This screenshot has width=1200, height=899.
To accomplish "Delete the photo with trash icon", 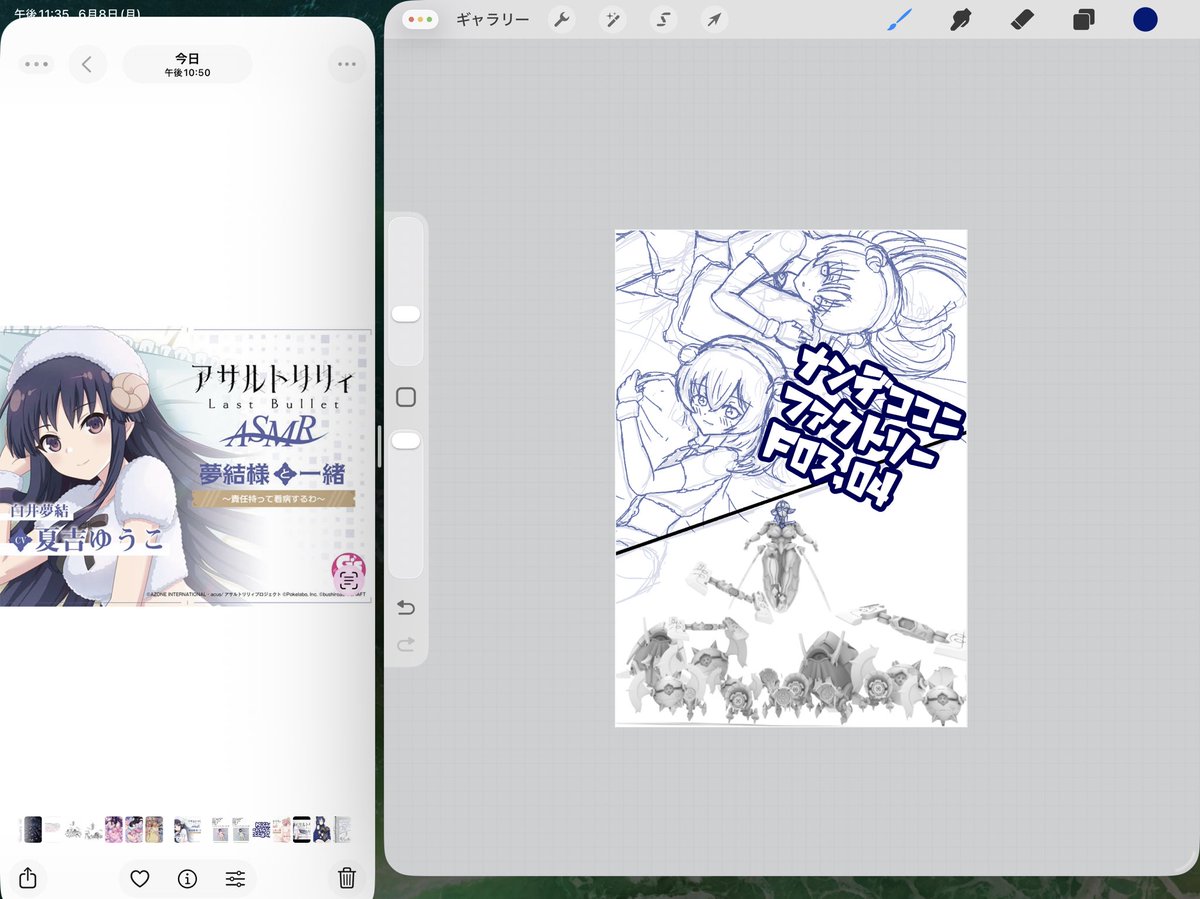I will tap(347, 878).
